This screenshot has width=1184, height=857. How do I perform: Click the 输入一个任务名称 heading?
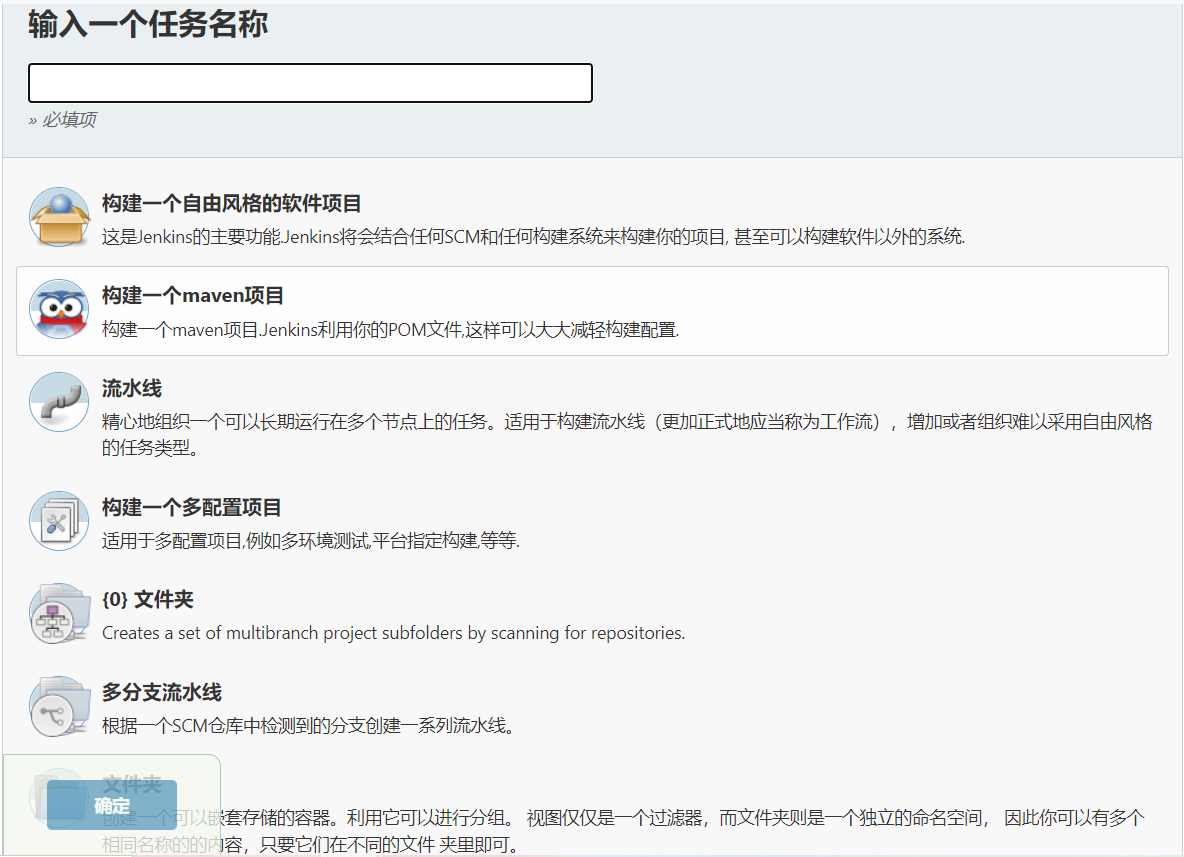(x=148, y=24)
